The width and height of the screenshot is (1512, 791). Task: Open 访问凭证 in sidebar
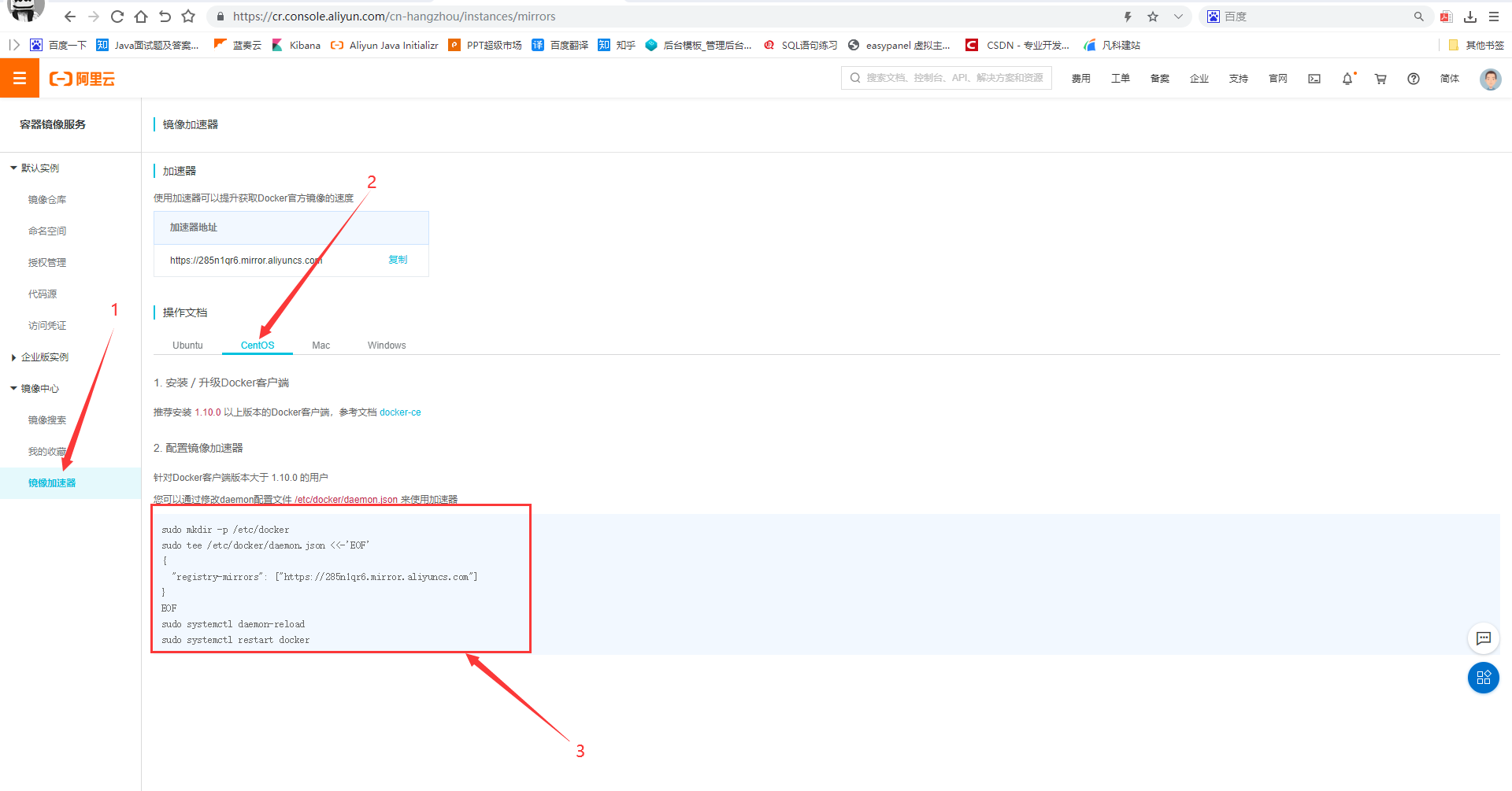pos(47,325)
